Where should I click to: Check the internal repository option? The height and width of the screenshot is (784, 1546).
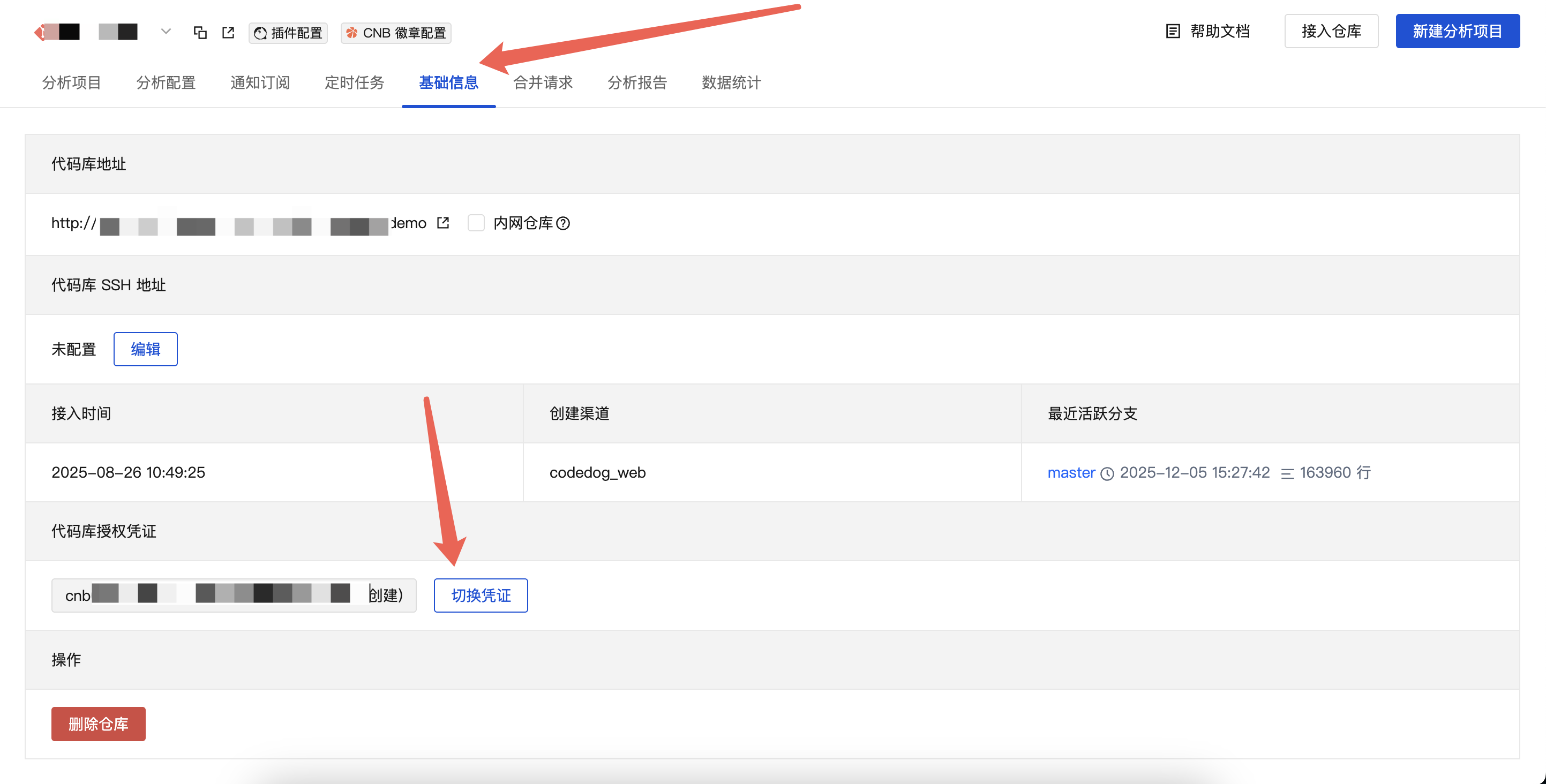tap(476, 223)
